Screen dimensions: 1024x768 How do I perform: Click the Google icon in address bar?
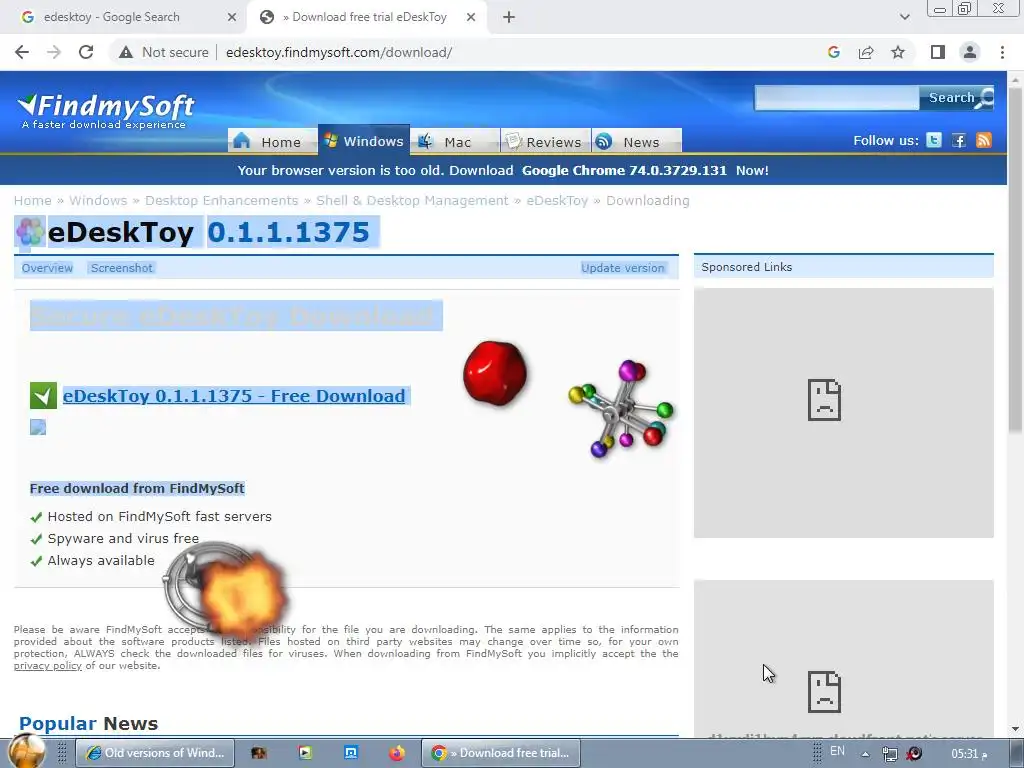[833, 52]
